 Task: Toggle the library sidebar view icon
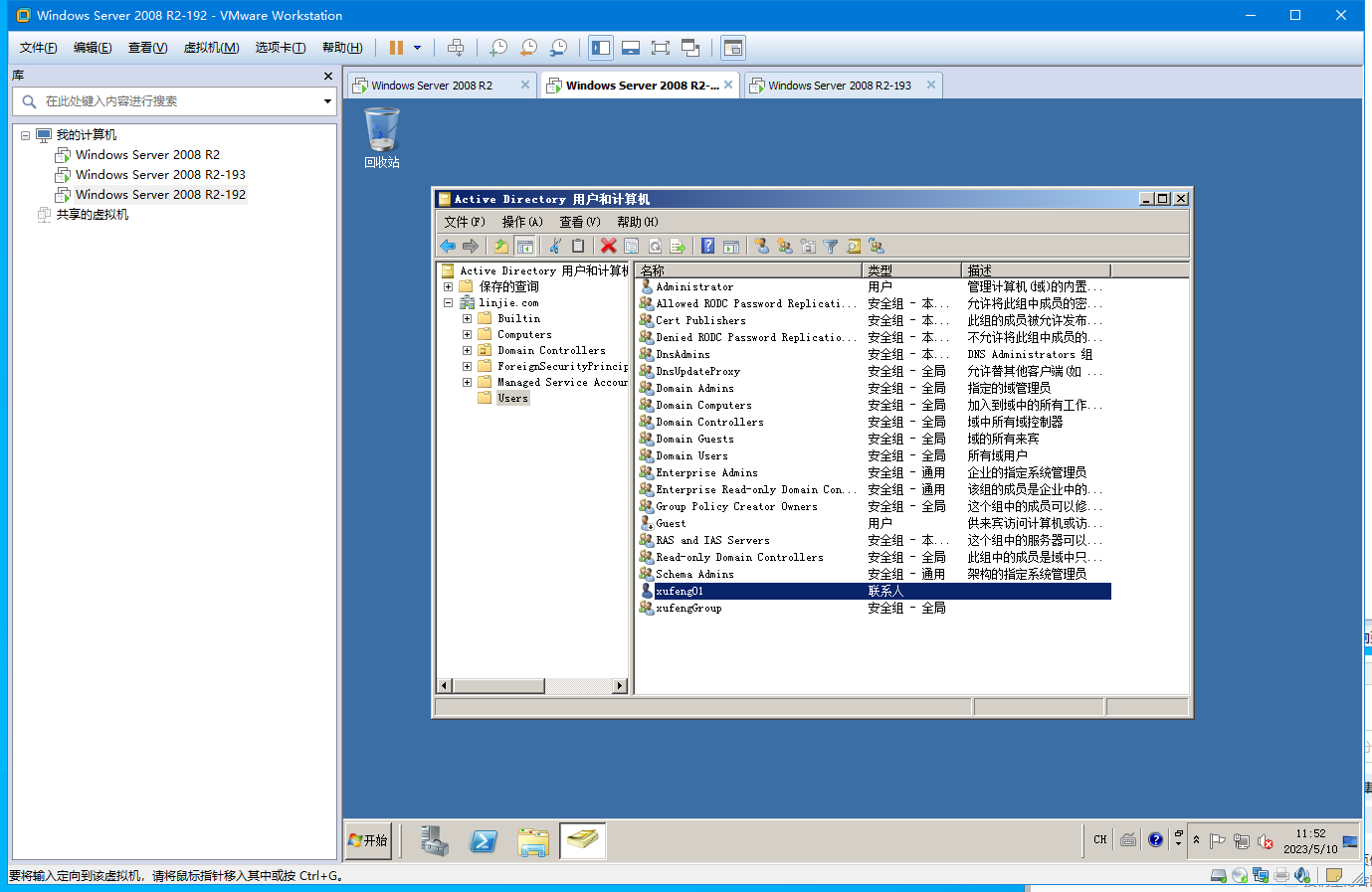pos(601,48)
